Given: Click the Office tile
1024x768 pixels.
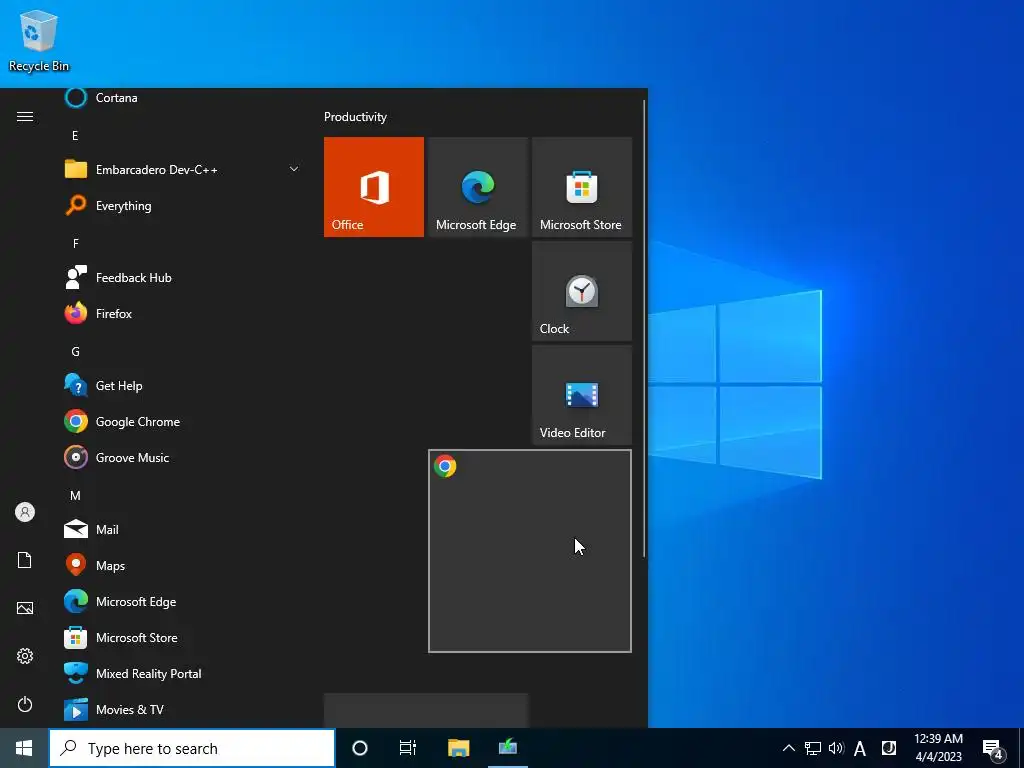Looking at the screenshot, I should pos(374,187).
